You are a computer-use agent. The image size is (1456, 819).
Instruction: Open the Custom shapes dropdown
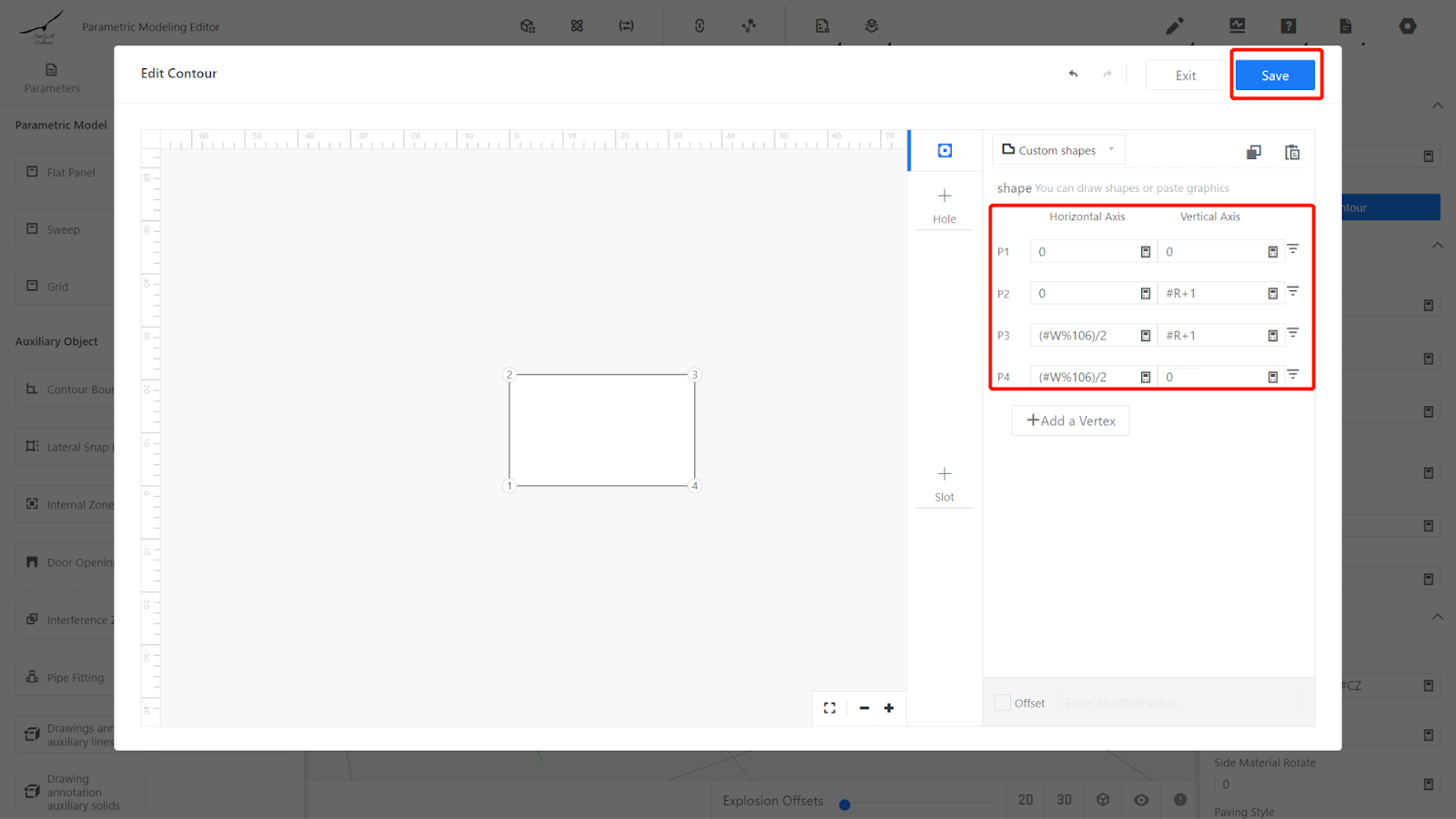click(x=1058, y=150)
